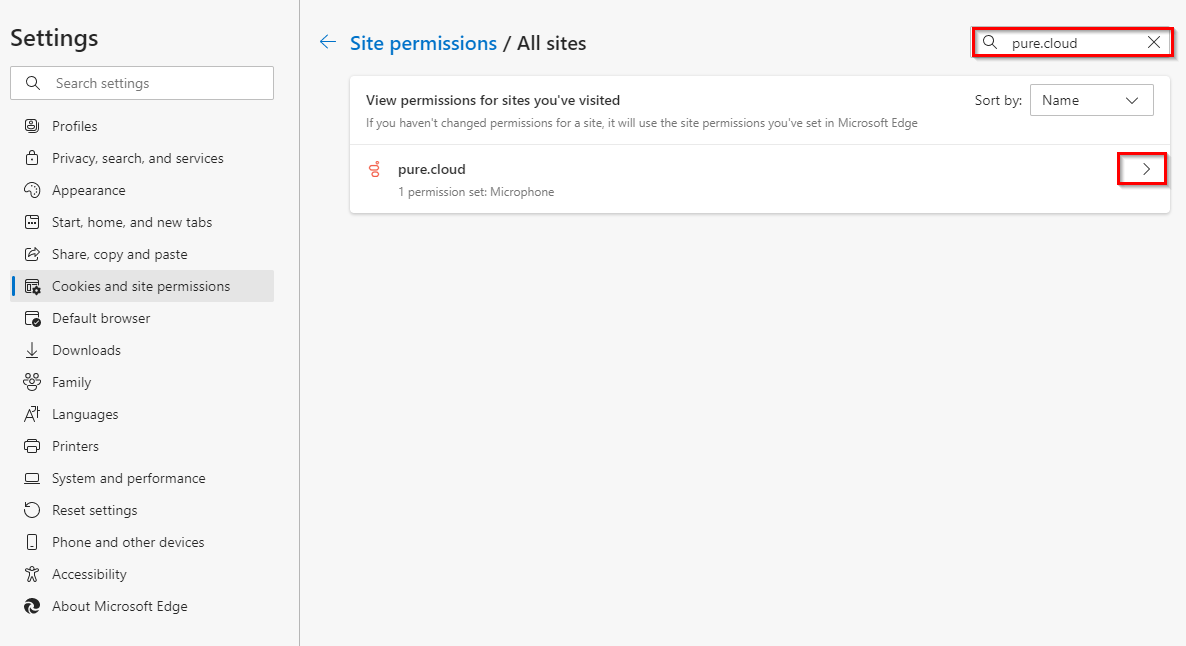Expand the pure.cloud site permissions chevron
This screenshot has width=1186, height=646.
tap(1146, 170)
